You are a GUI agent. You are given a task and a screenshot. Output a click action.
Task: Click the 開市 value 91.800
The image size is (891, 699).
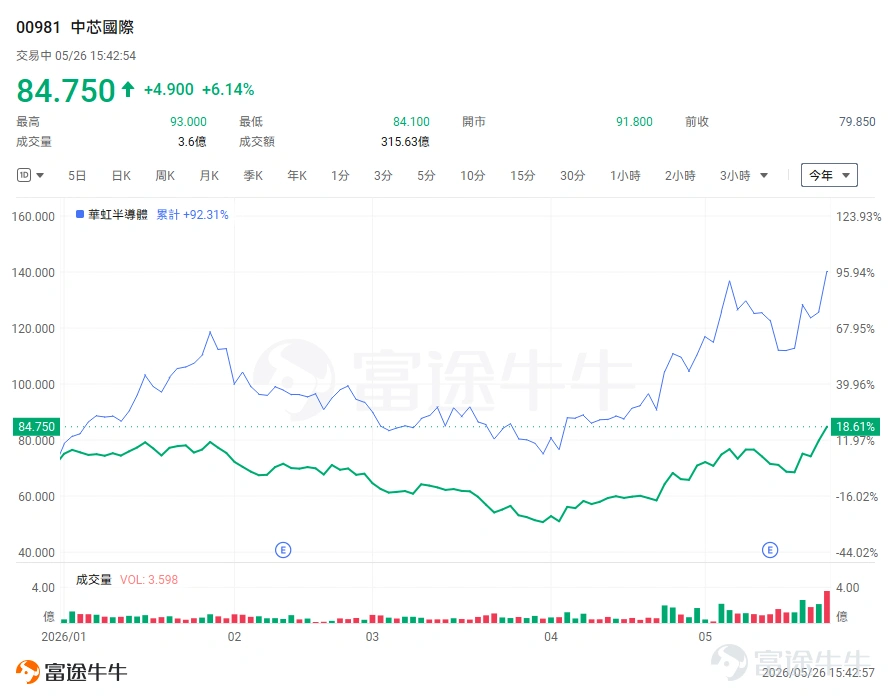point(634,122)
